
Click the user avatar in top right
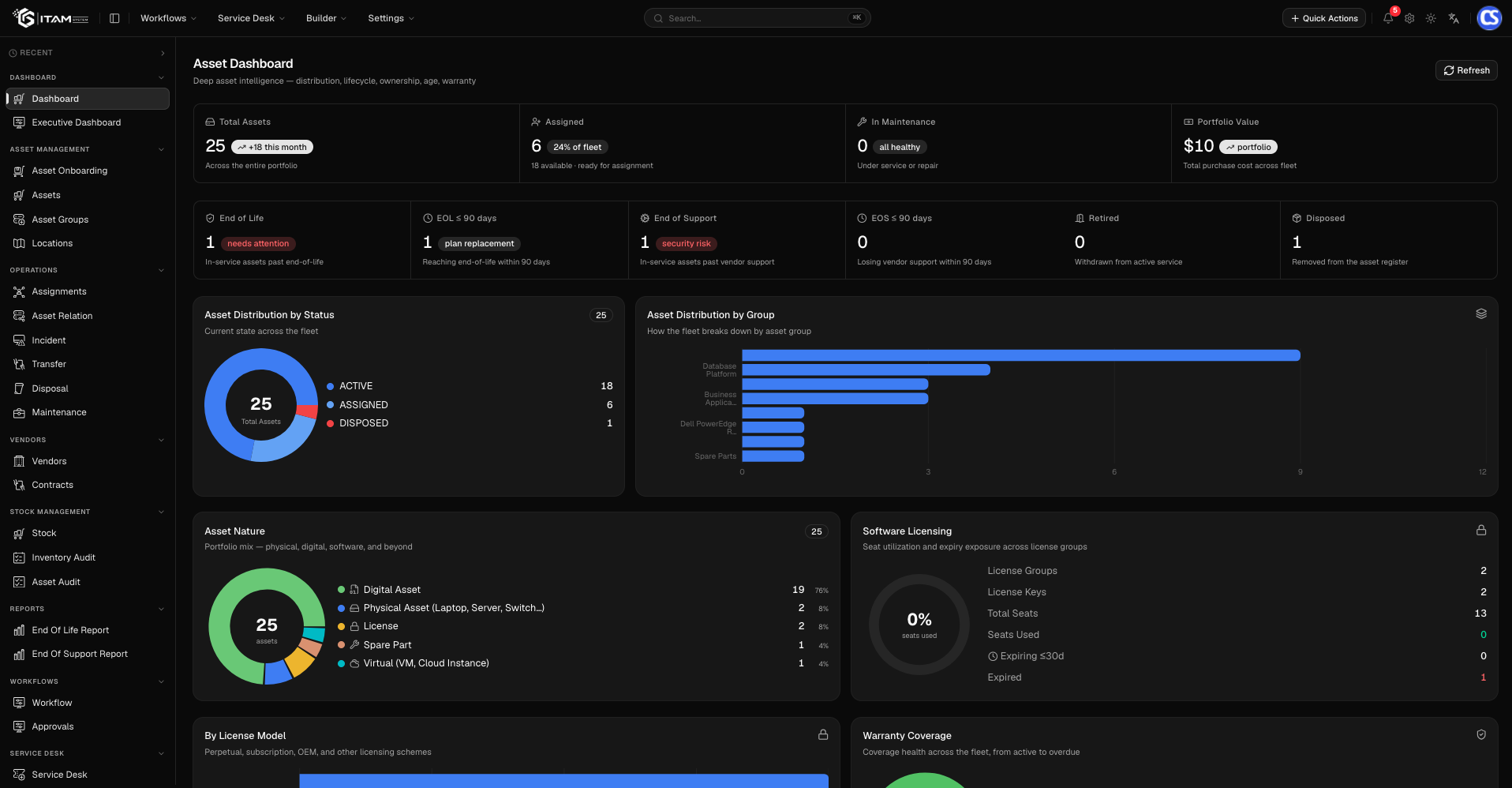[x=1489, y=18]
